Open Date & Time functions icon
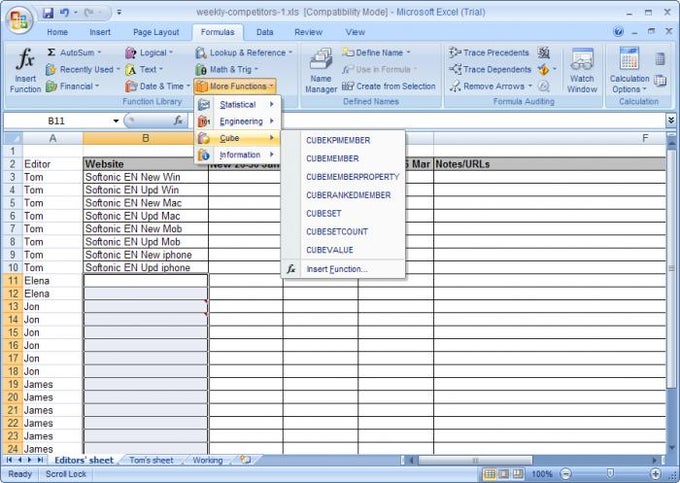Viewport: 680px width, 483px height. [131, 86]
